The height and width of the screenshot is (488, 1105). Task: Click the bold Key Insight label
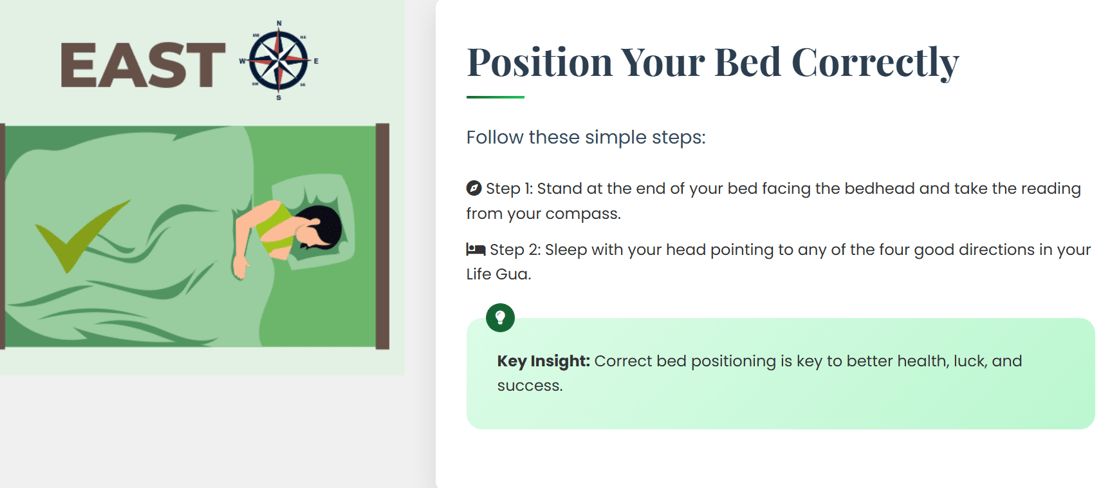click(543, 361)
